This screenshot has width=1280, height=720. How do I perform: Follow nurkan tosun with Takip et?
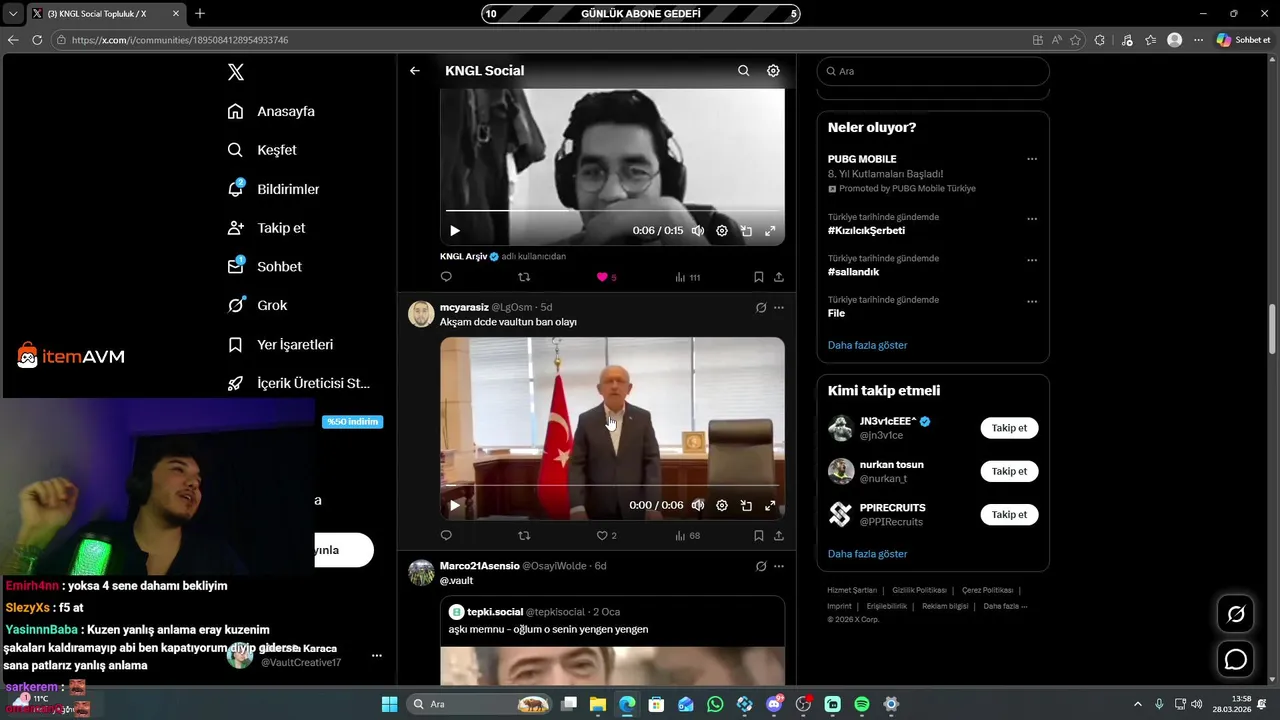(1009, 471)
